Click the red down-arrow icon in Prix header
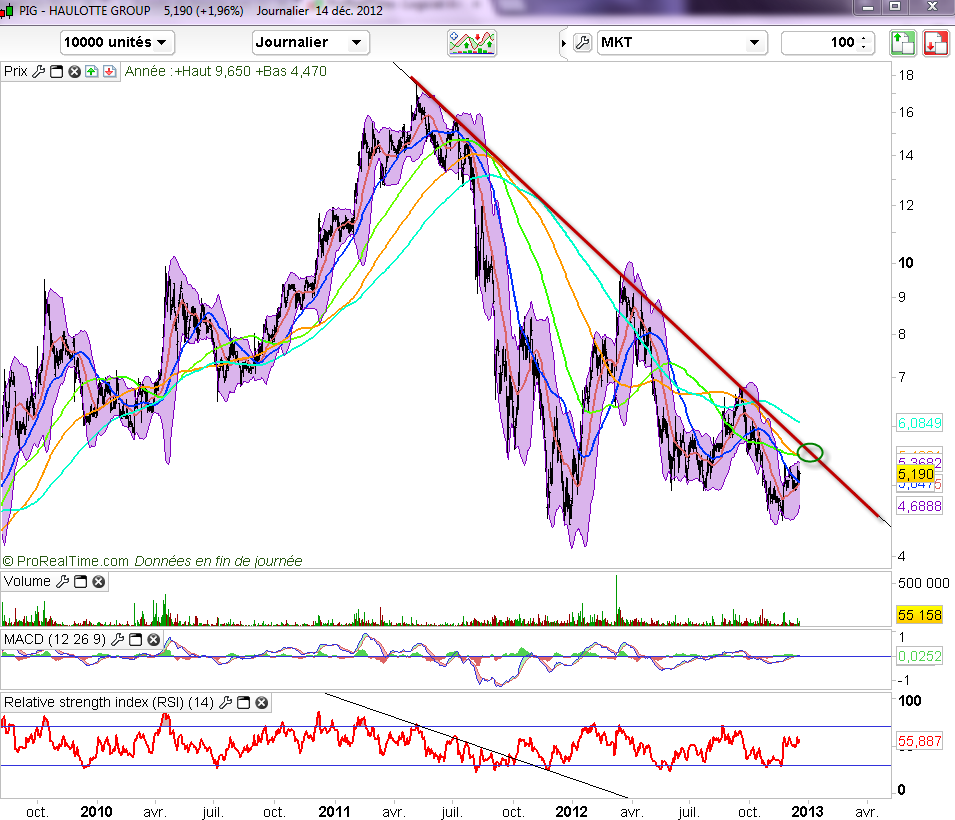955x820 pixels. 110,71
